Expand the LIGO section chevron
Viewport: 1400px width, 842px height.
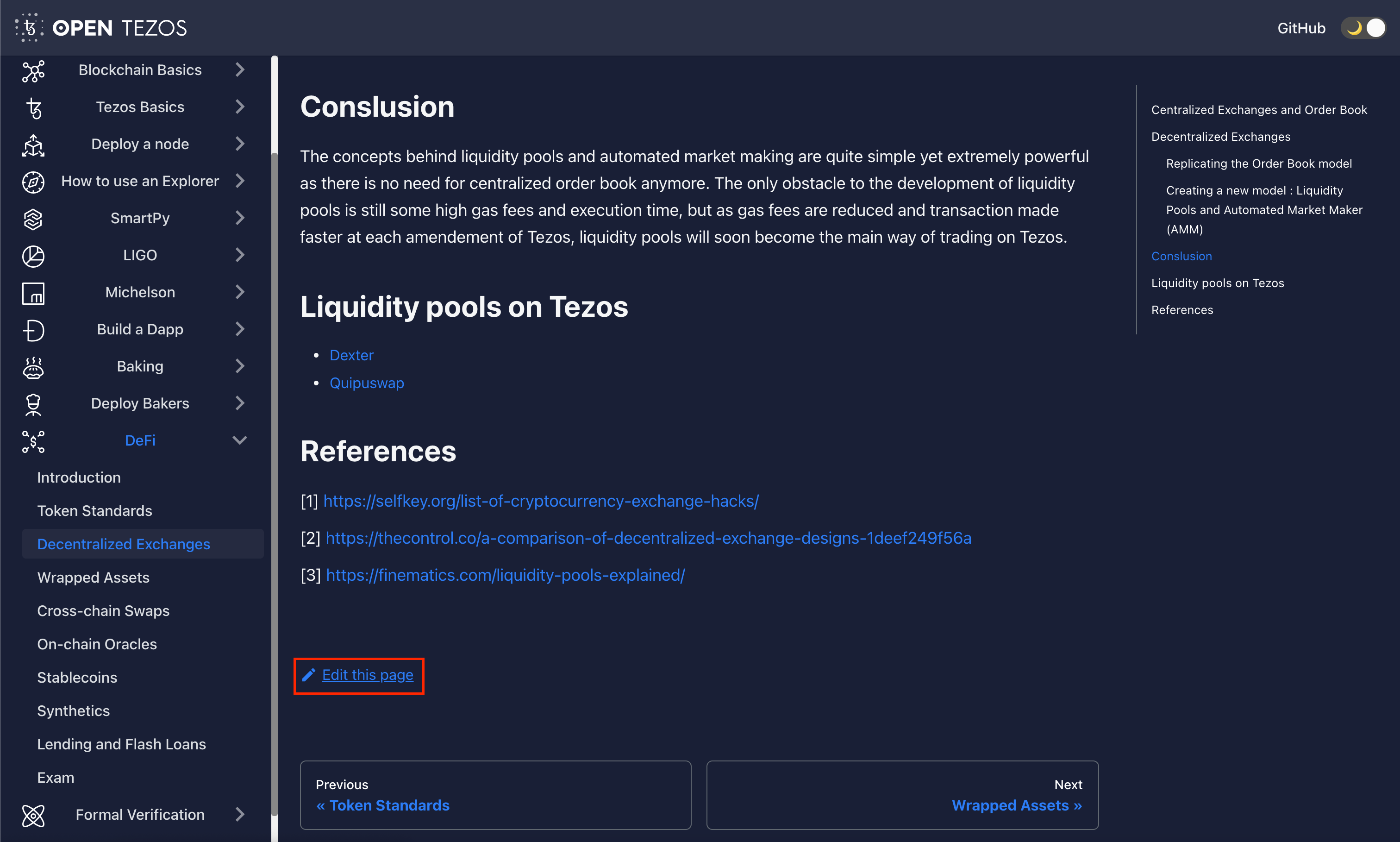[x=240, y=255]
